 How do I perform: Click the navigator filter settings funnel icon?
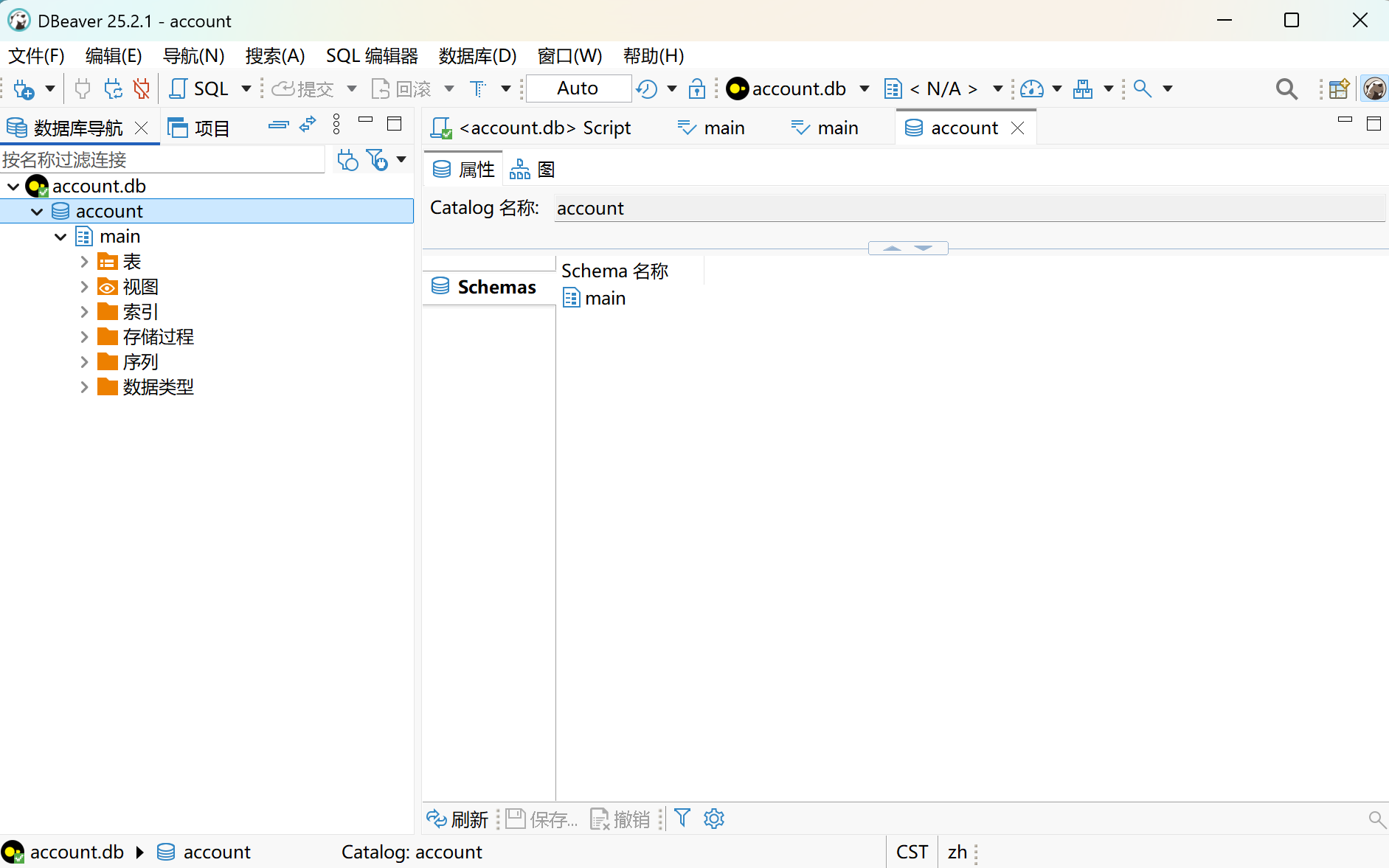377,159
